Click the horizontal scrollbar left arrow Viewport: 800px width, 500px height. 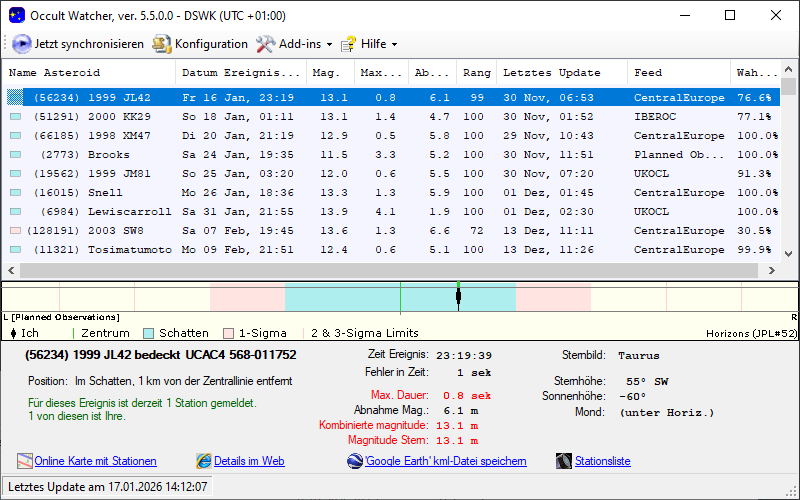(x=11, y=270)
